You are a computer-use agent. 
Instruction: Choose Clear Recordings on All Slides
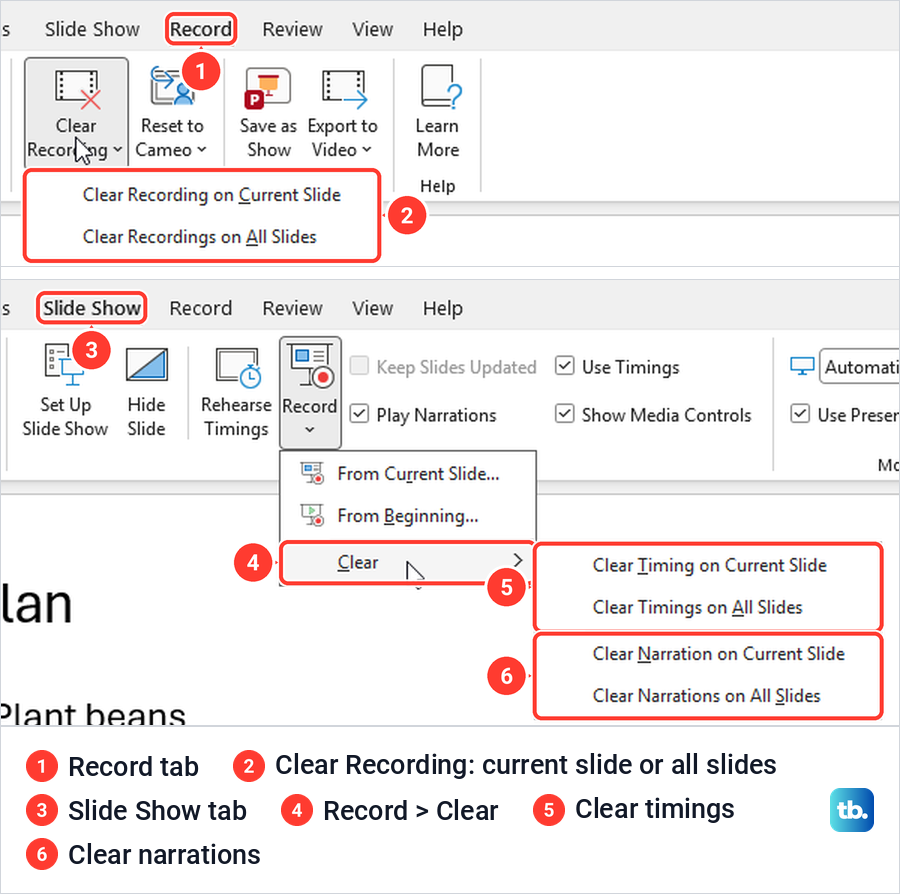pyautogui.click(x=200, y=237)
